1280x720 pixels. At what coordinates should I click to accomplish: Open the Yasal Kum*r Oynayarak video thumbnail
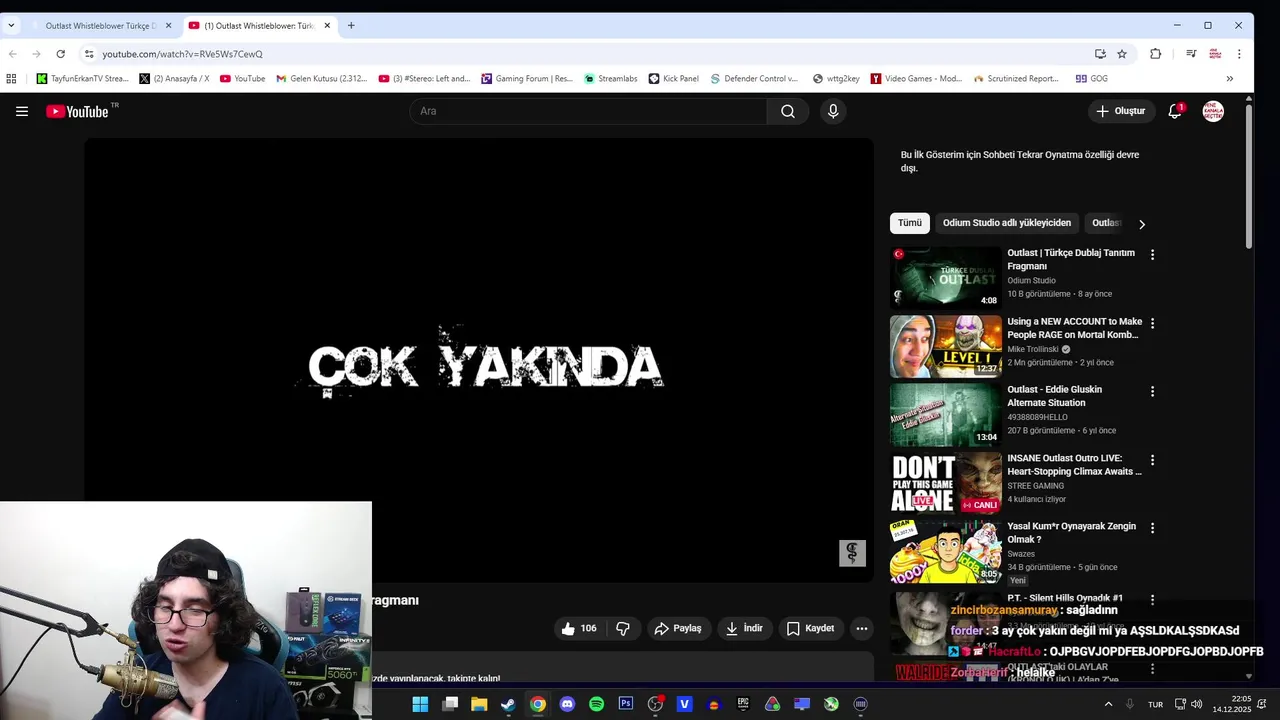point(946,551)
